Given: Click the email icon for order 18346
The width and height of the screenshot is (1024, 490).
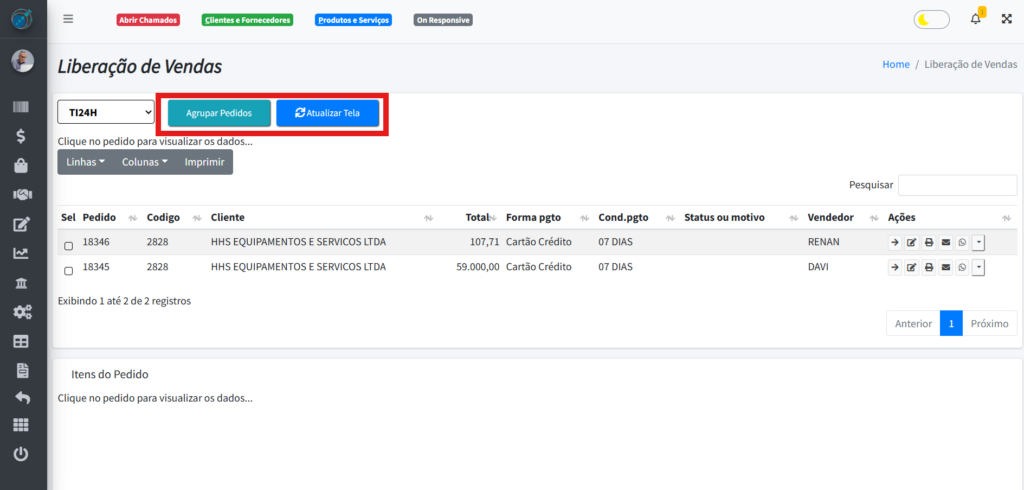Looking at the screenshot, I should tap(945, 242).
